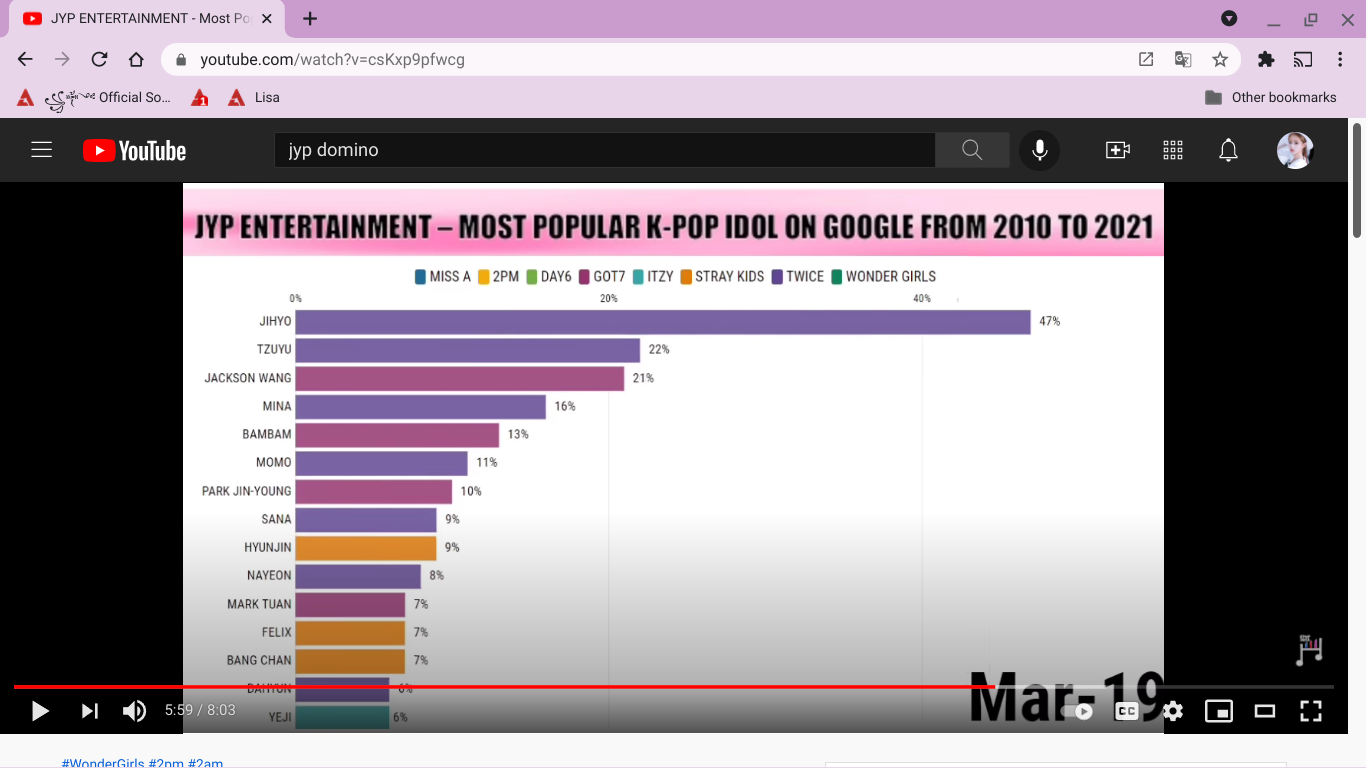This screenshot has width=1366, height=768.
Task: Go to the YouTube home logo
Action: 134,151
